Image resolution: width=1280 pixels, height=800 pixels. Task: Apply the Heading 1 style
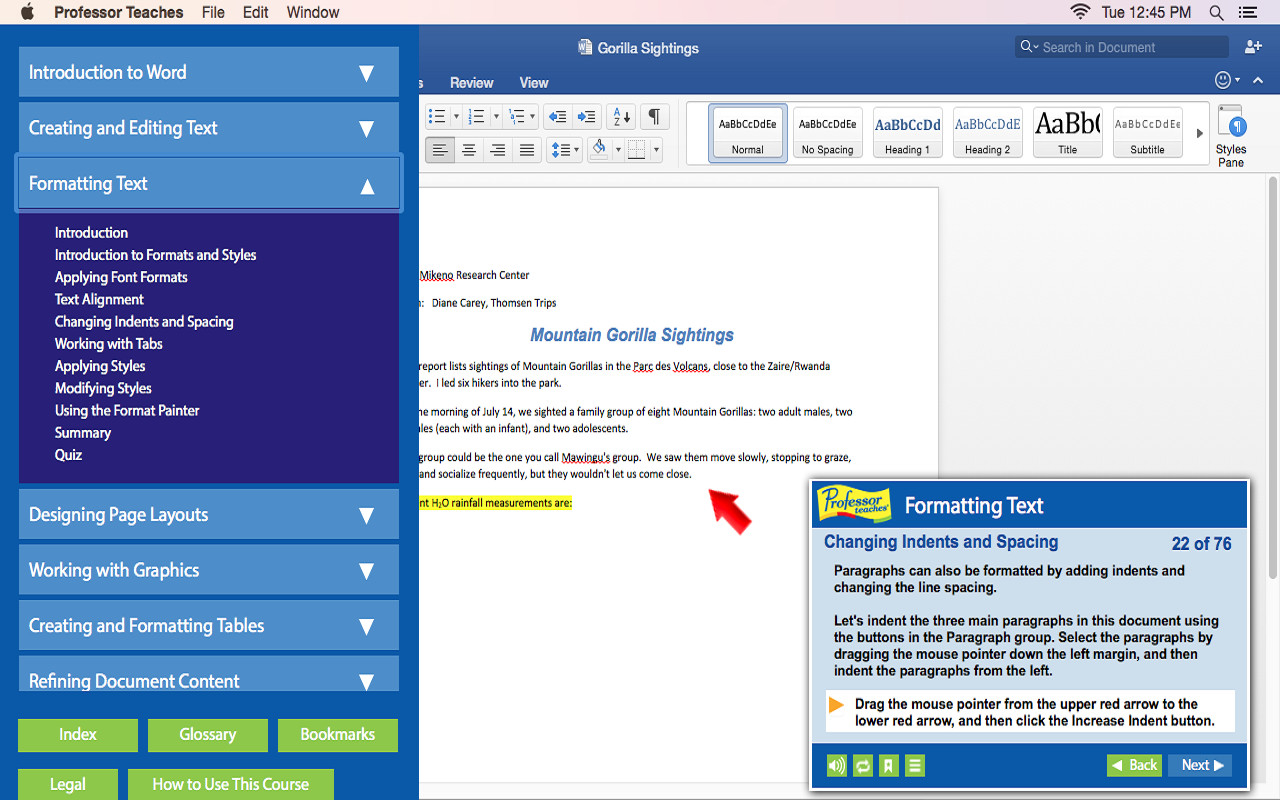(908, 133)
